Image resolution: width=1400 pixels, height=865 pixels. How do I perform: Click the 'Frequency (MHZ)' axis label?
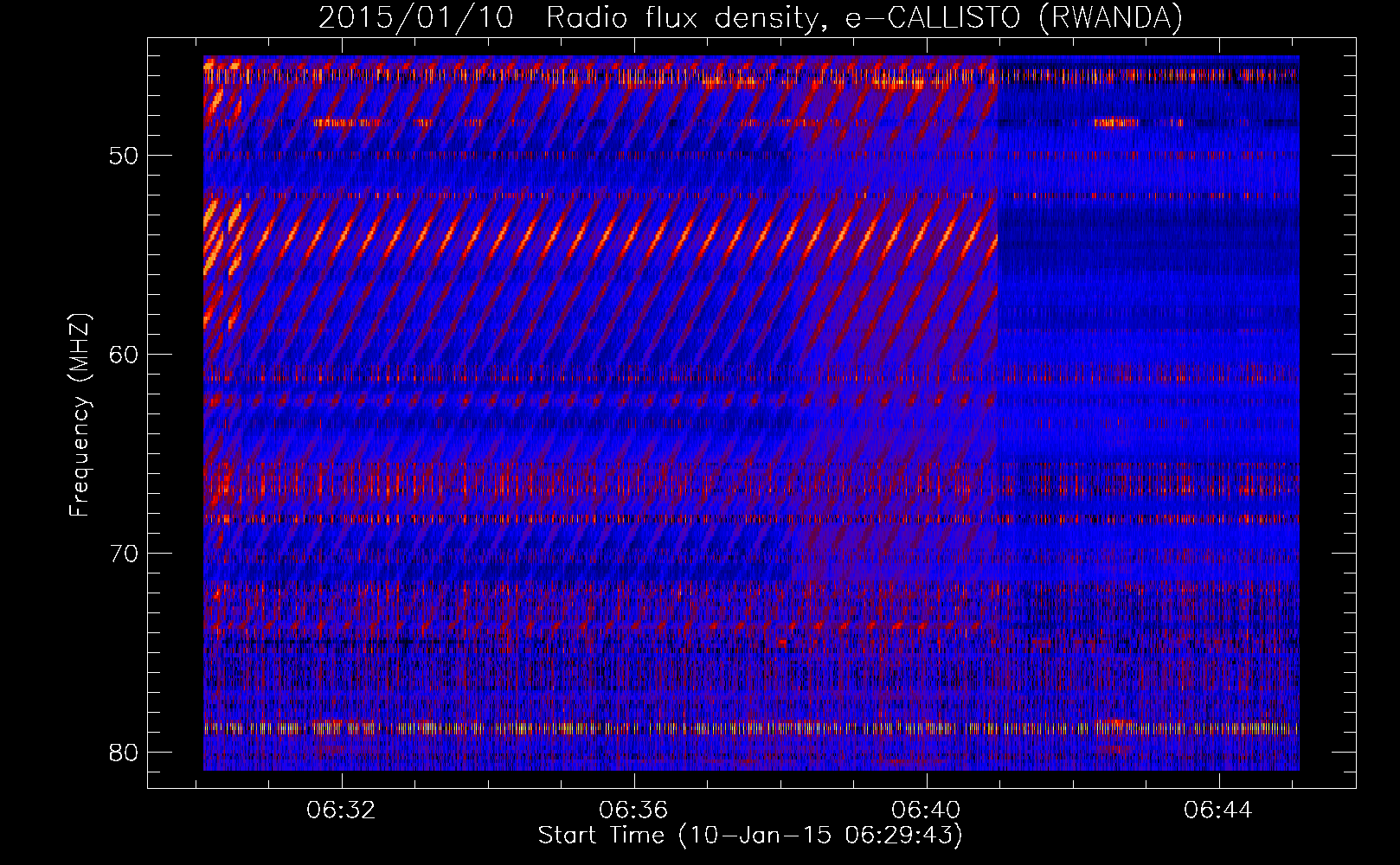tap(80, 415)
